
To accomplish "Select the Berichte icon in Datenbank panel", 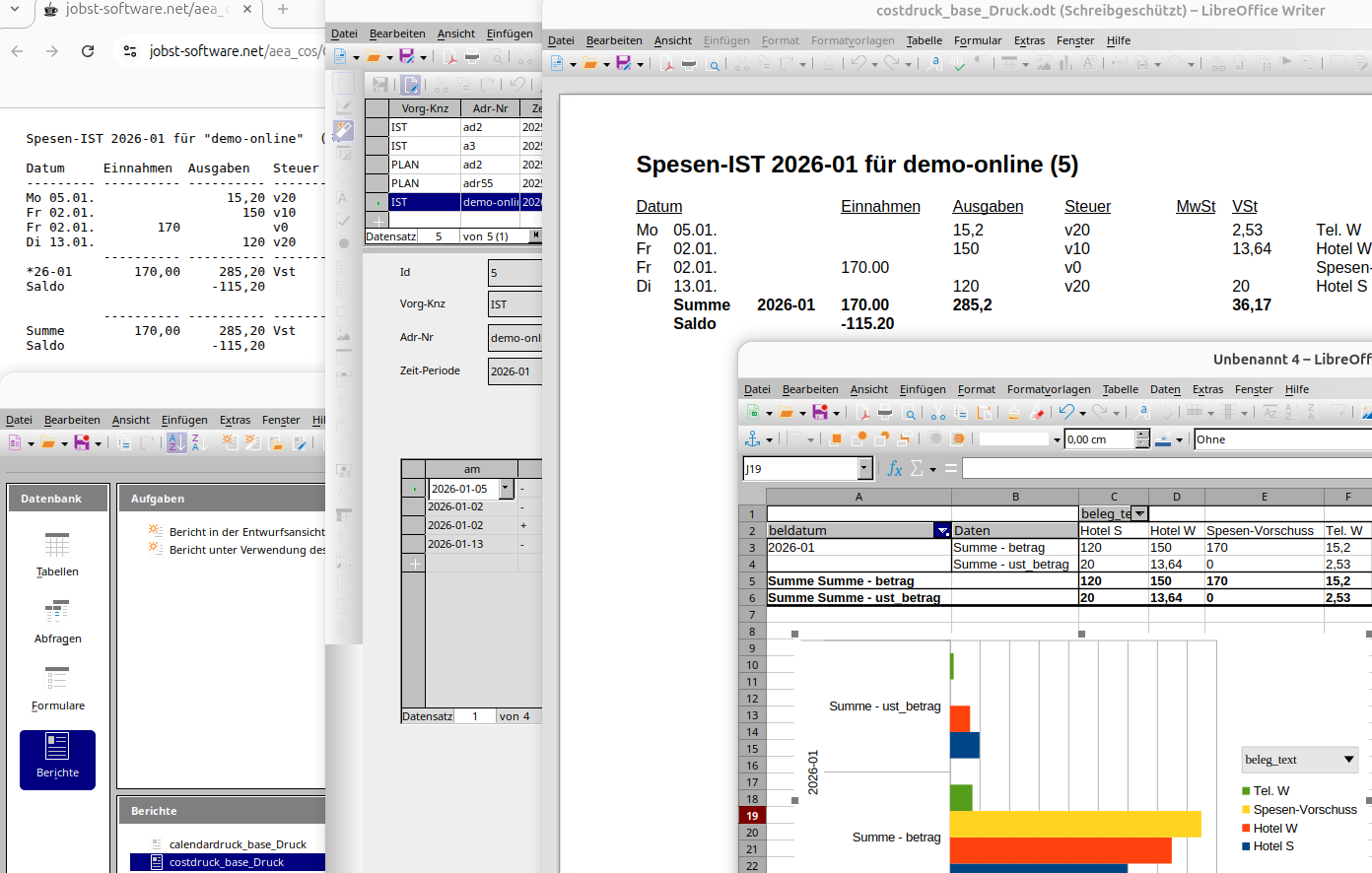I will (57, 758).
